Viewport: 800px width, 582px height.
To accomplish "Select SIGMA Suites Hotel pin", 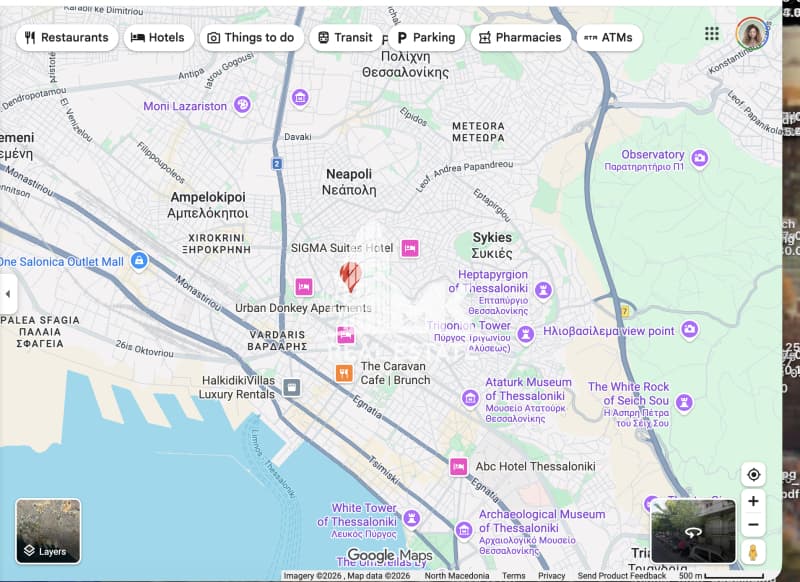I will point(410,248).
